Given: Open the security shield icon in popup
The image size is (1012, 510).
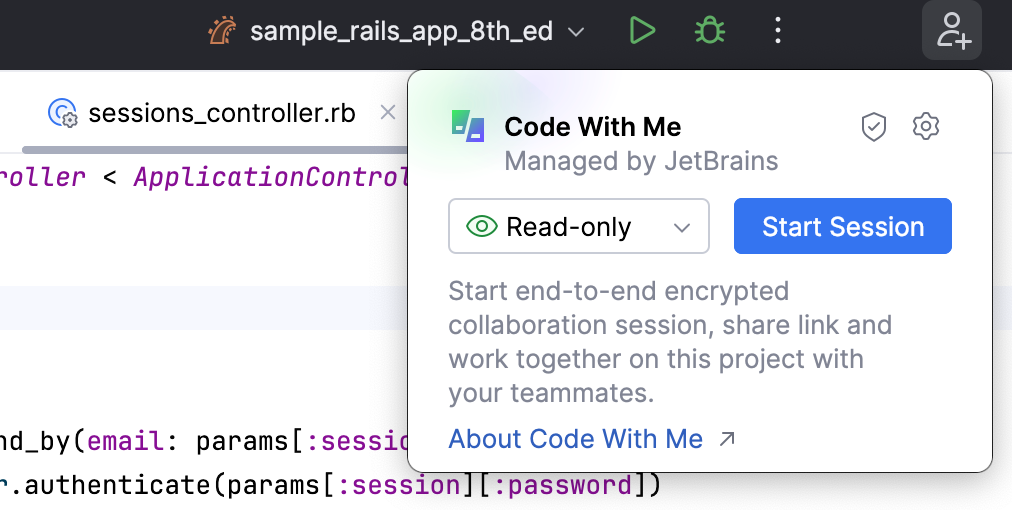Looking at the screenshot, I should pos(874,127).
